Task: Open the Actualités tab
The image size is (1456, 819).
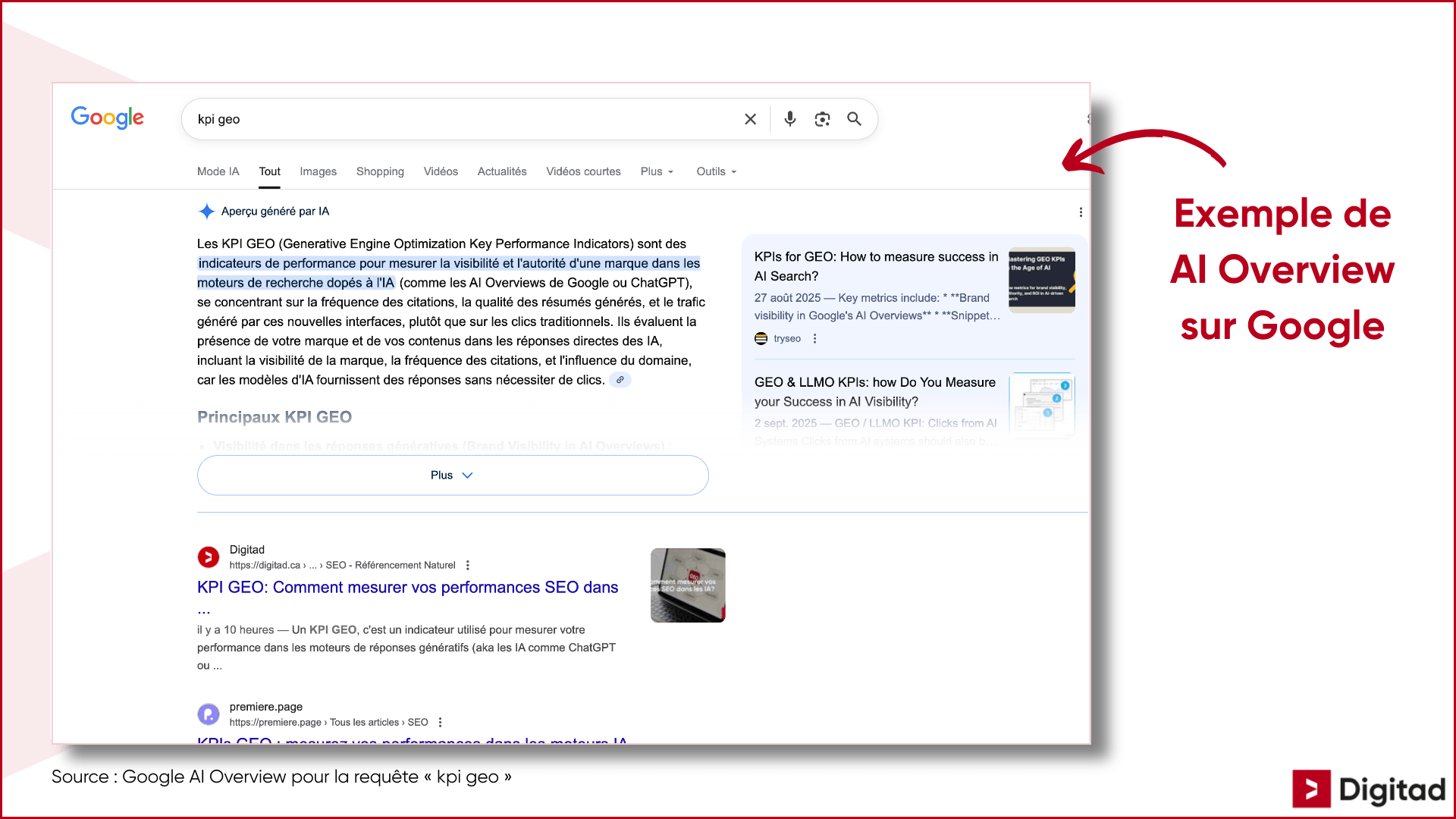Action: point(502,171)
